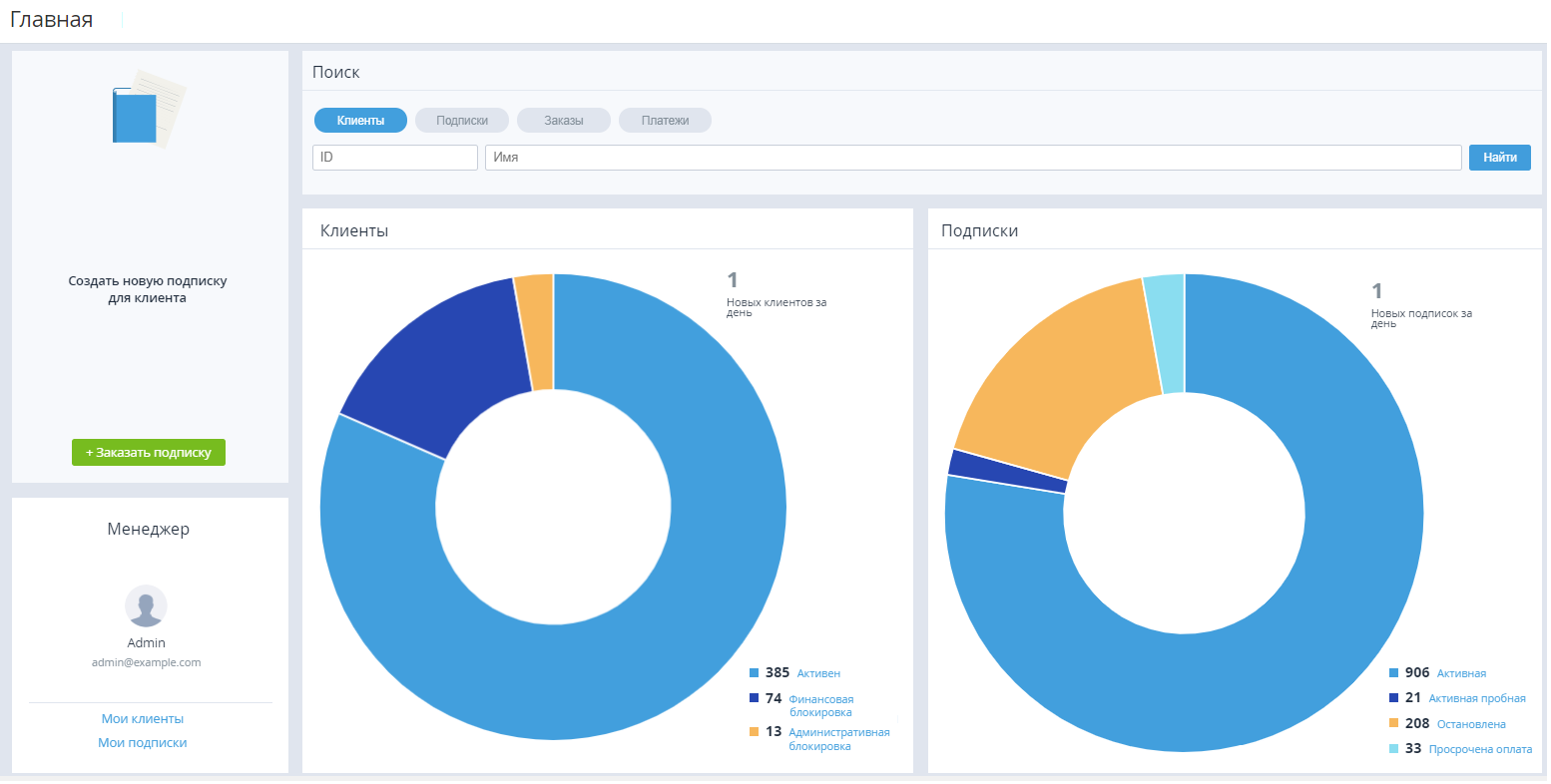1551x784 pixels.
Task: Focus the Имя search input field
Action: pyautogui.click(x=973, y=158)
